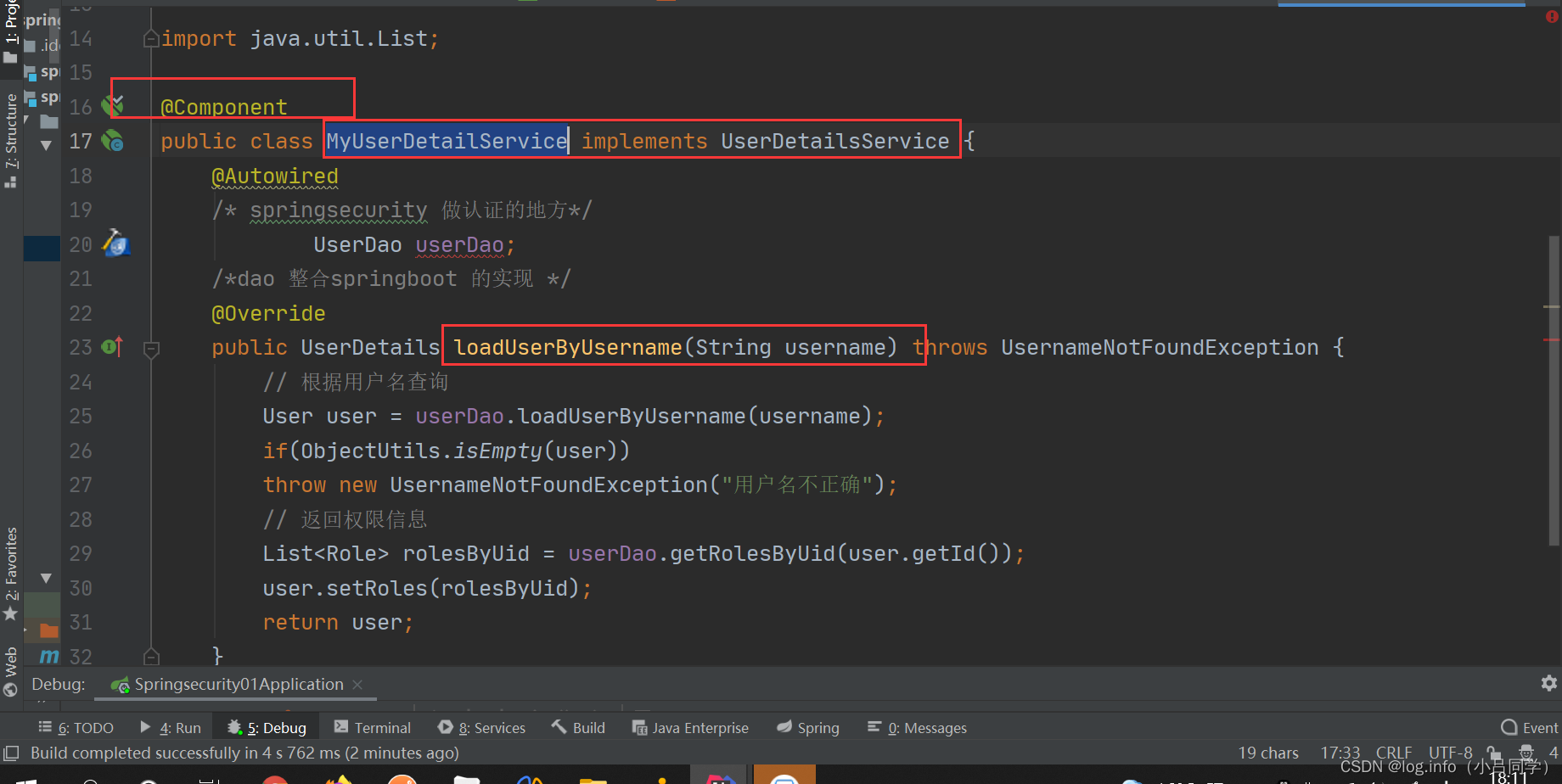Close the Springsecurity01Application debug tab
This screenshot has height=784, width=1562.
click(357, 684)
